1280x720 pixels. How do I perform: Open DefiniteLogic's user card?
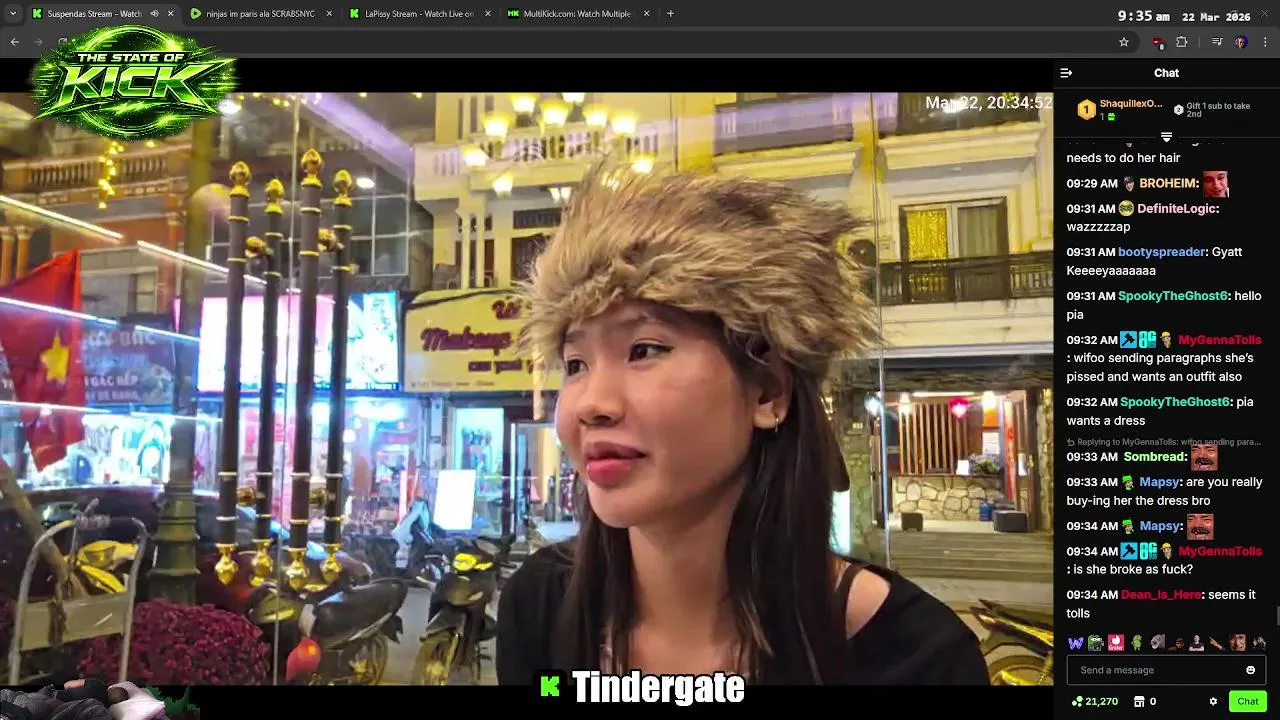pyautogui.click(x=1177, y=209)
